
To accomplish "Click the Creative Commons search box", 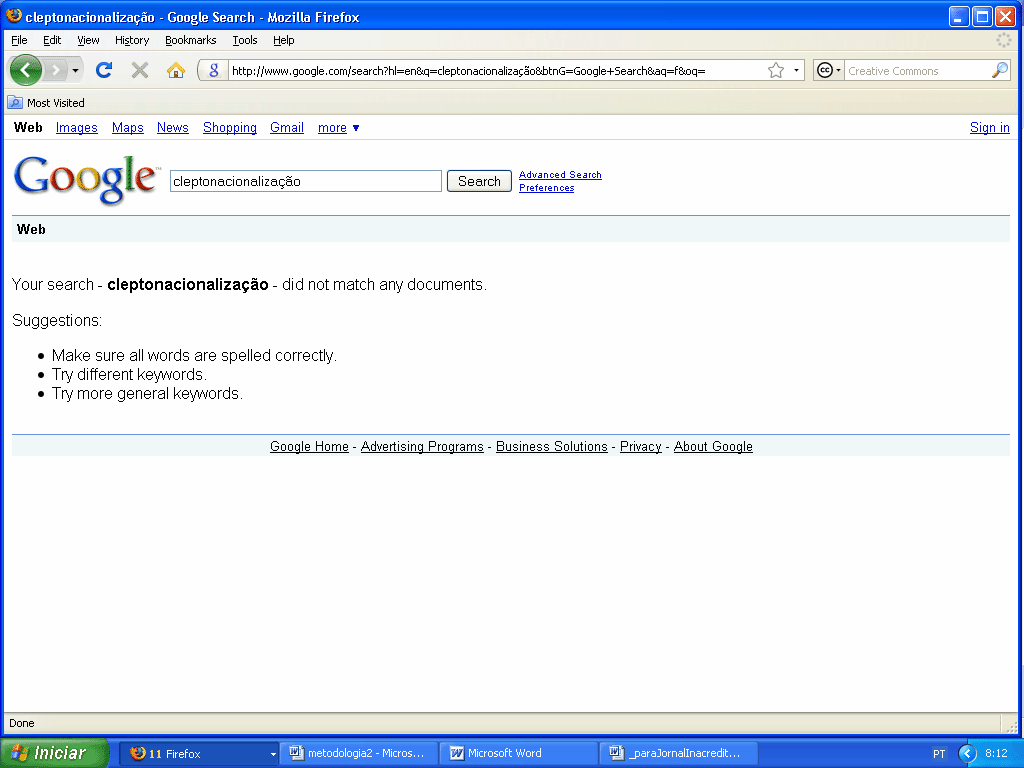I will [917, 70].
